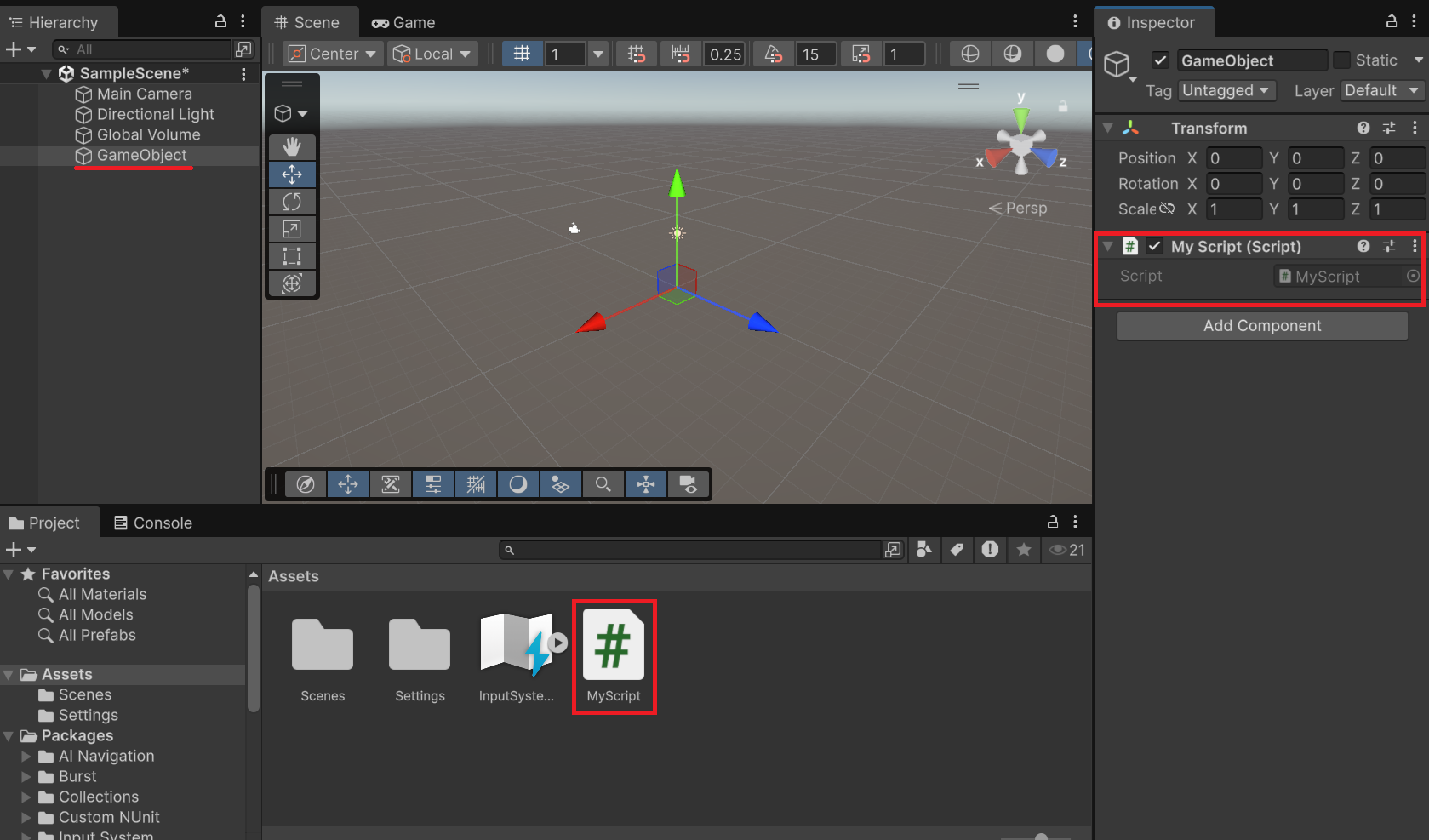1429x840 pixels.
Task: Toggle the scene grid visibility icon
Action: pos(522,54)
